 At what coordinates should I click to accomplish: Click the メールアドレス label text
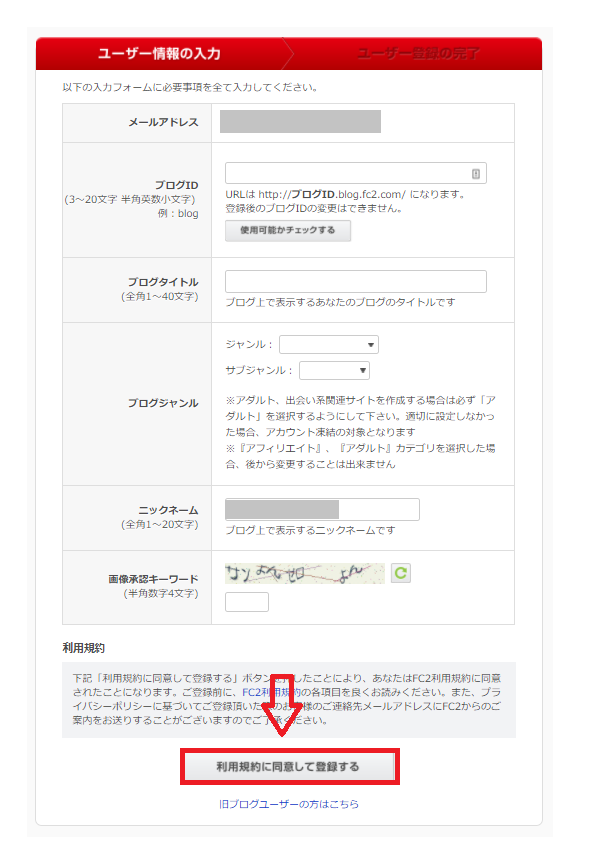tap(163, 122)
